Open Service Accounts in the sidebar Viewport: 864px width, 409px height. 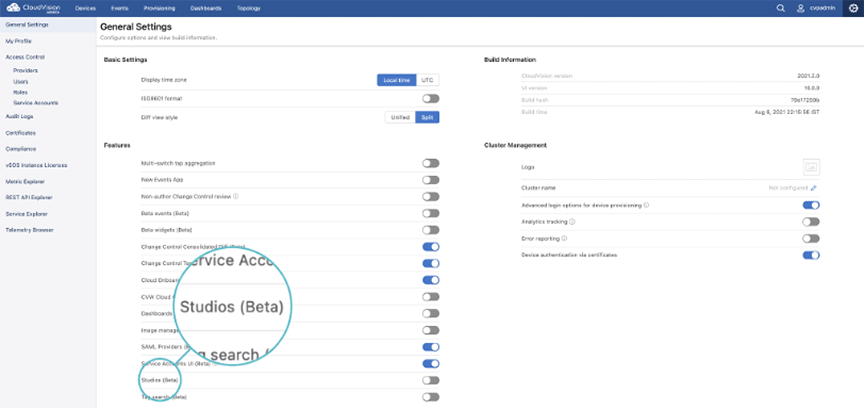coord(35,103)
